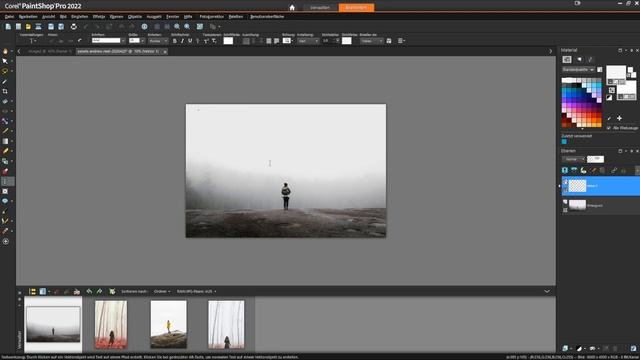Open the Ebenen menu
640x360 pixels.
click(x=116, y=17)
